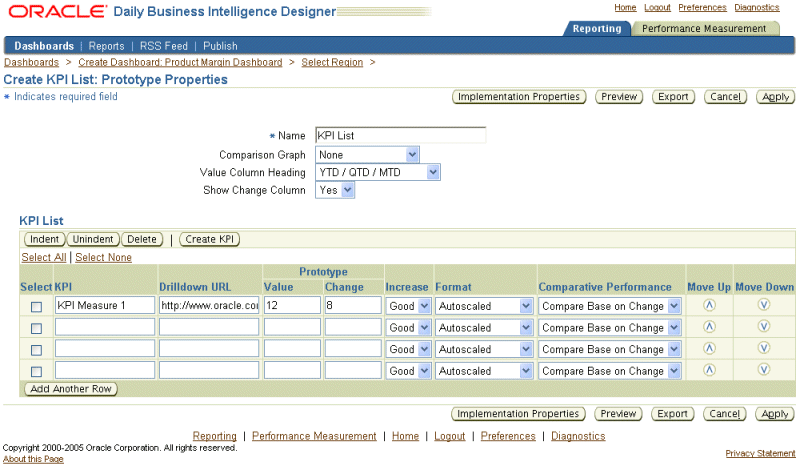Click Add Another Row button
The width and height of the screenshot is (800, 466).
[x=71, y=389]
